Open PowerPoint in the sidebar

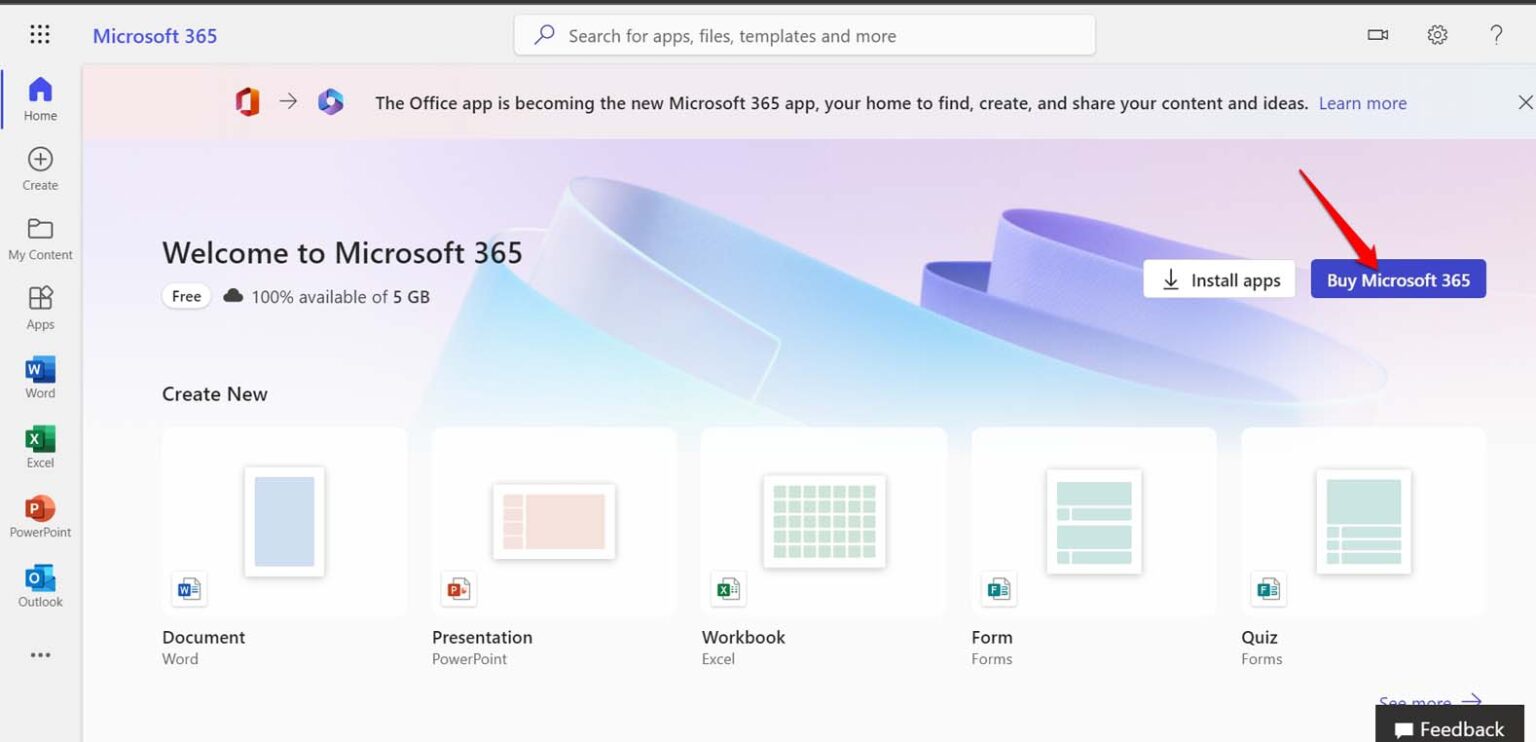click(x=40, y=516)
